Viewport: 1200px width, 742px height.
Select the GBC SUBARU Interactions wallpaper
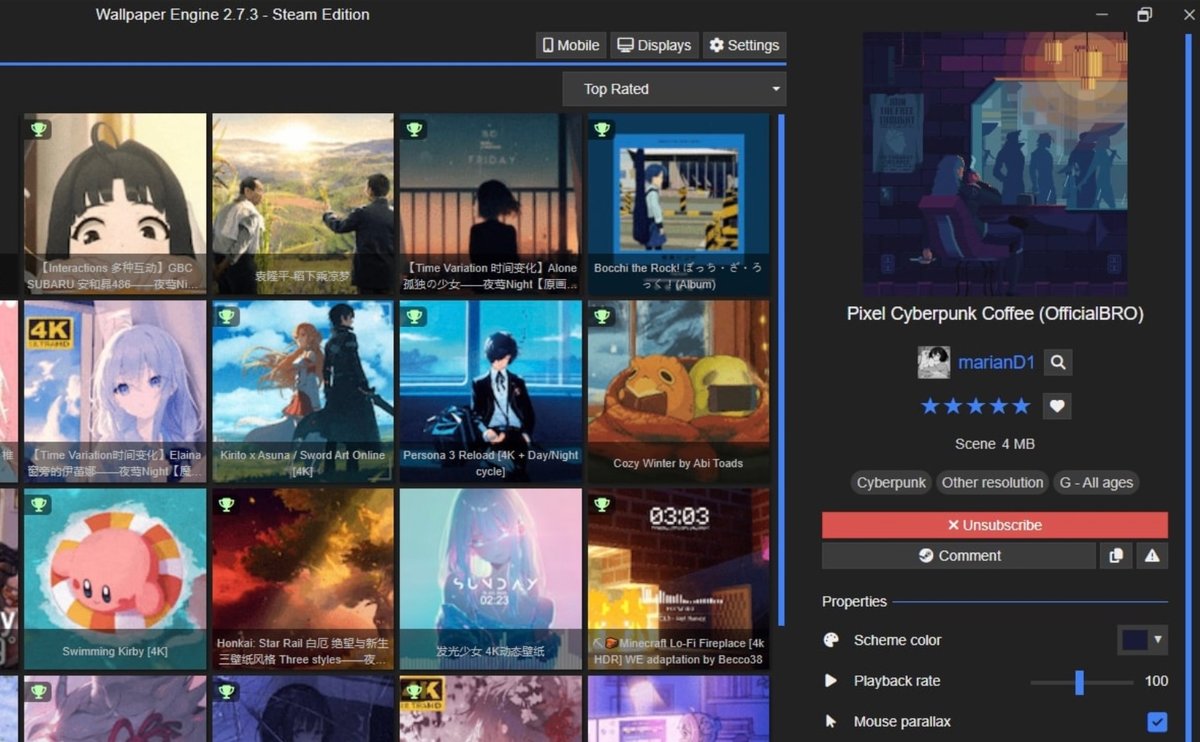(x=115, y=204)
